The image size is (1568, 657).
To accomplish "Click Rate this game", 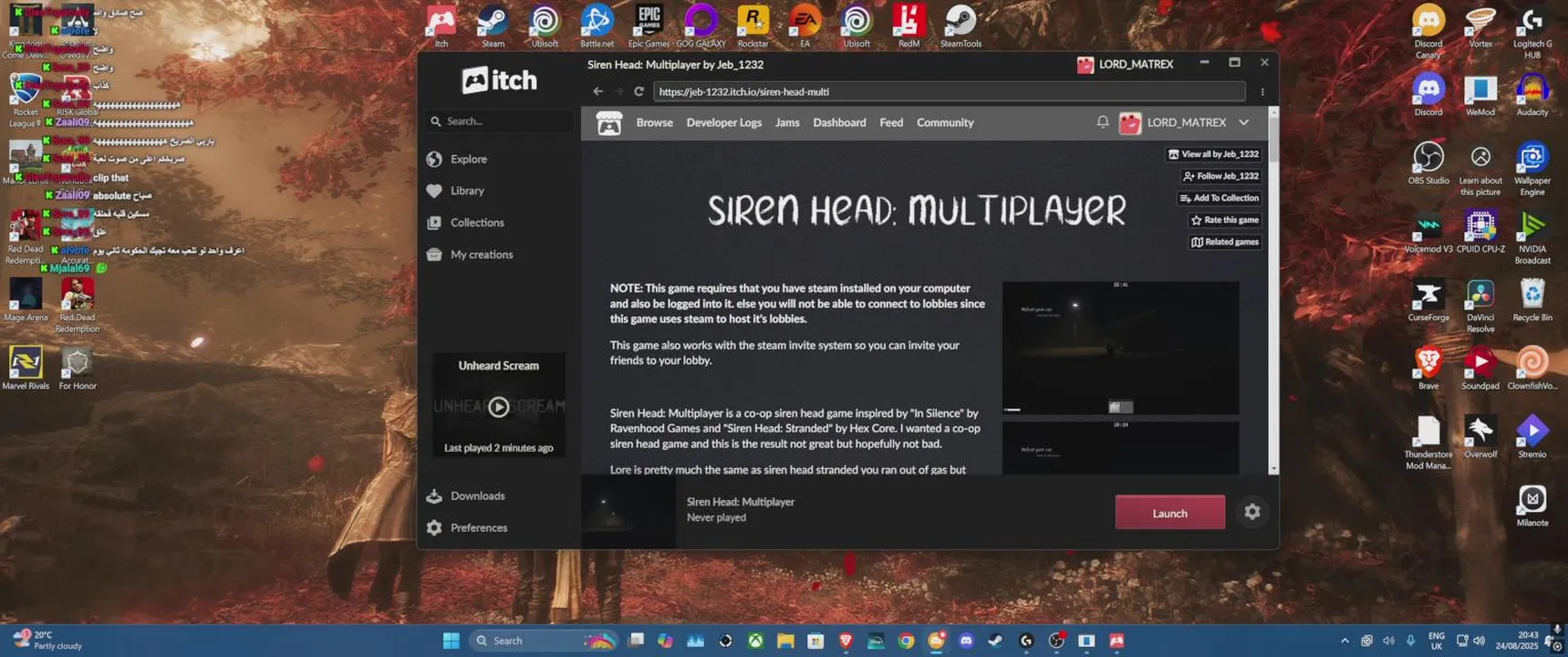I will [1224, 220].
